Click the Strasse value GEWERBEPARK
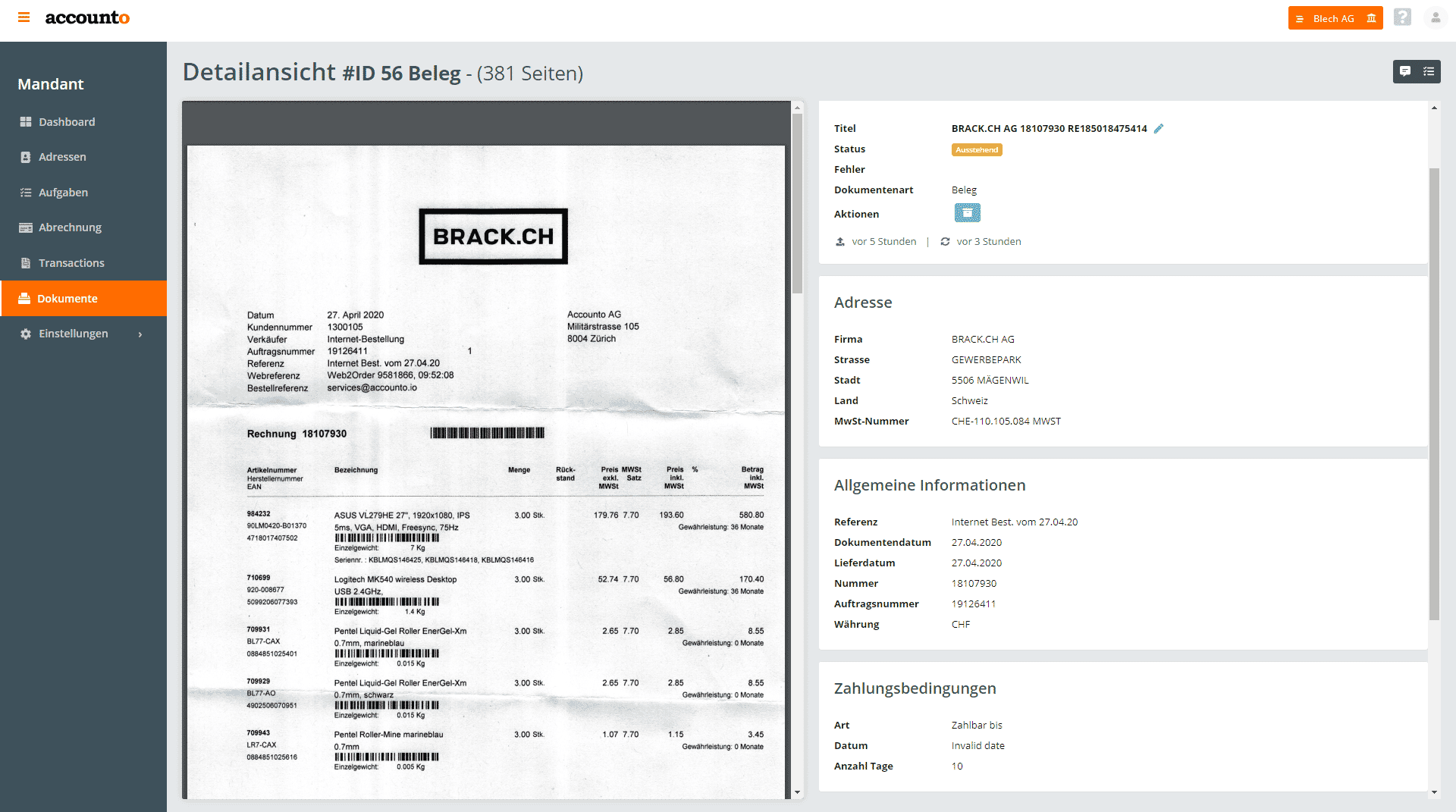The image size is (1456, 812). [x=986, y=360]
